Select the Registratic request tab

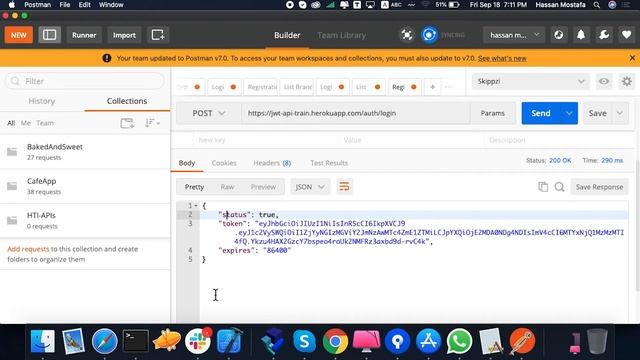tap(262, 87)
